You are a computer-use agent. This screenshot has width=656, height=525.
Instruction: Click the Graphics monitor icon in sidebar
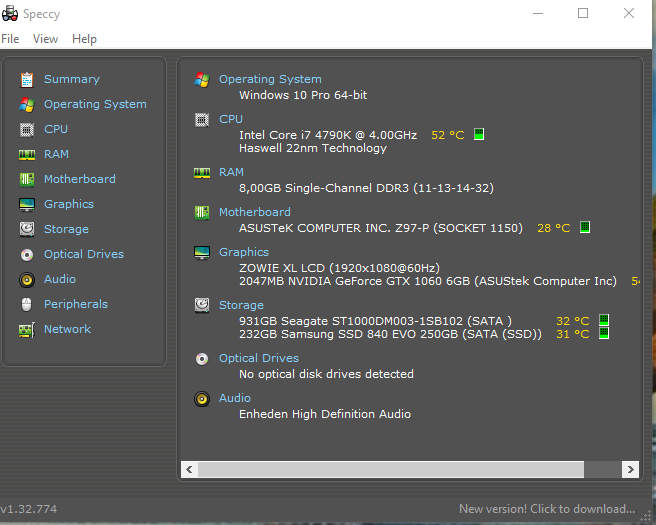click(x=27, y=205)
